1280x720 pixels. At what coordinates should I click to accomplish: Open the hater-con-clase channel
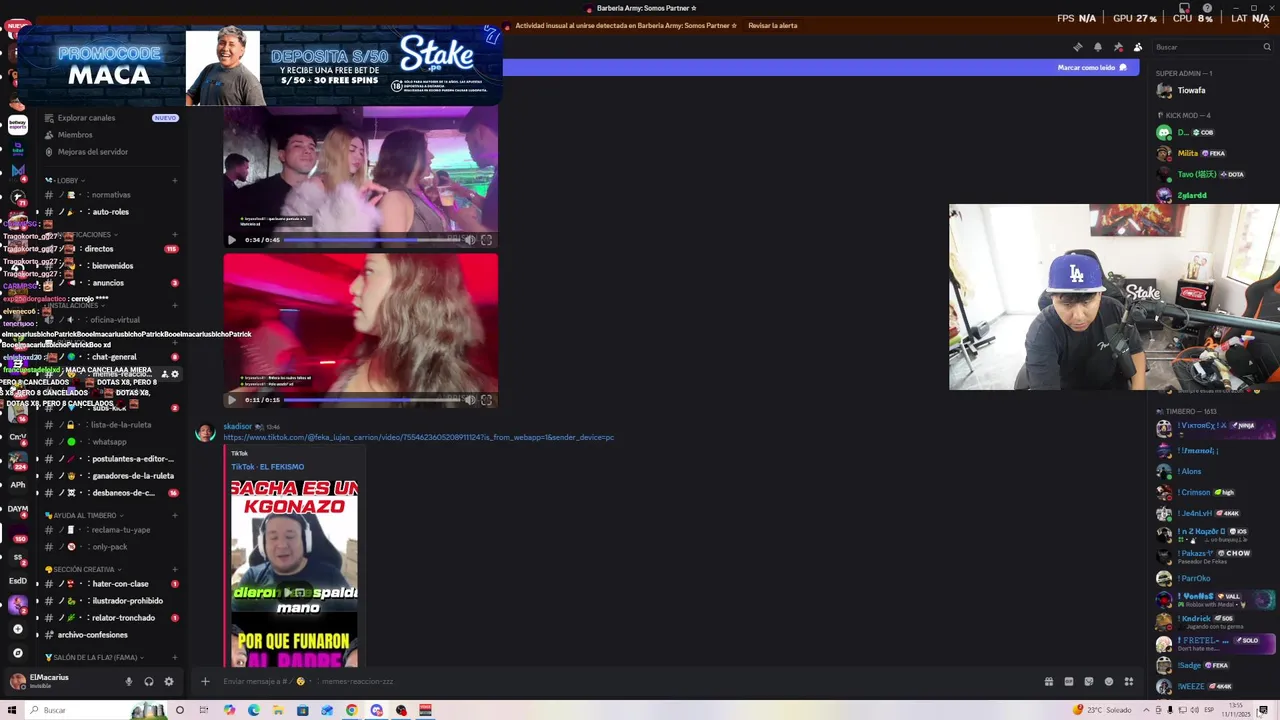(x=110, y=584)
